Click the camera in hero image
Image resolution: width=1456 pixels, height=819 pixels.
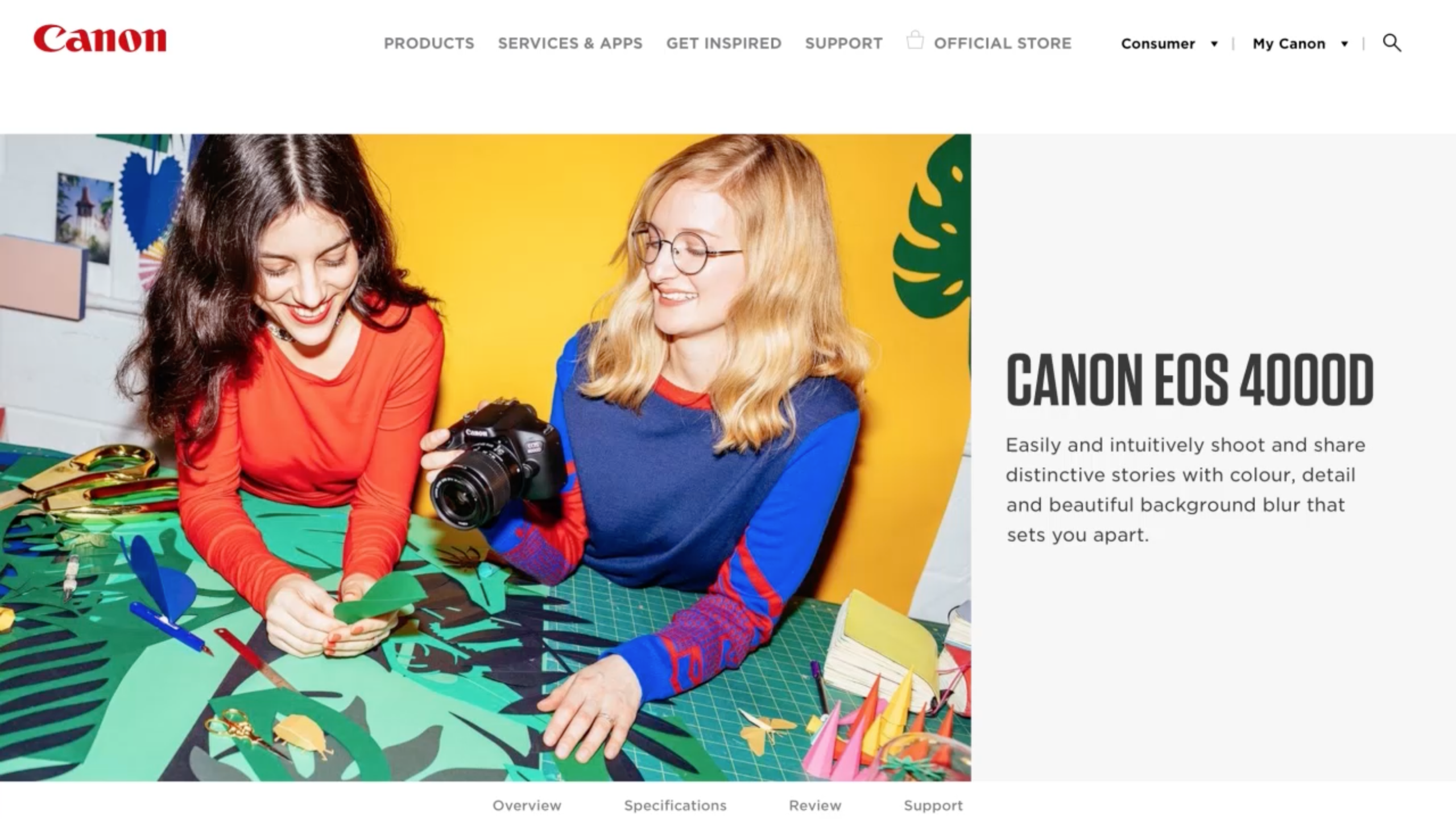(495, 462)
